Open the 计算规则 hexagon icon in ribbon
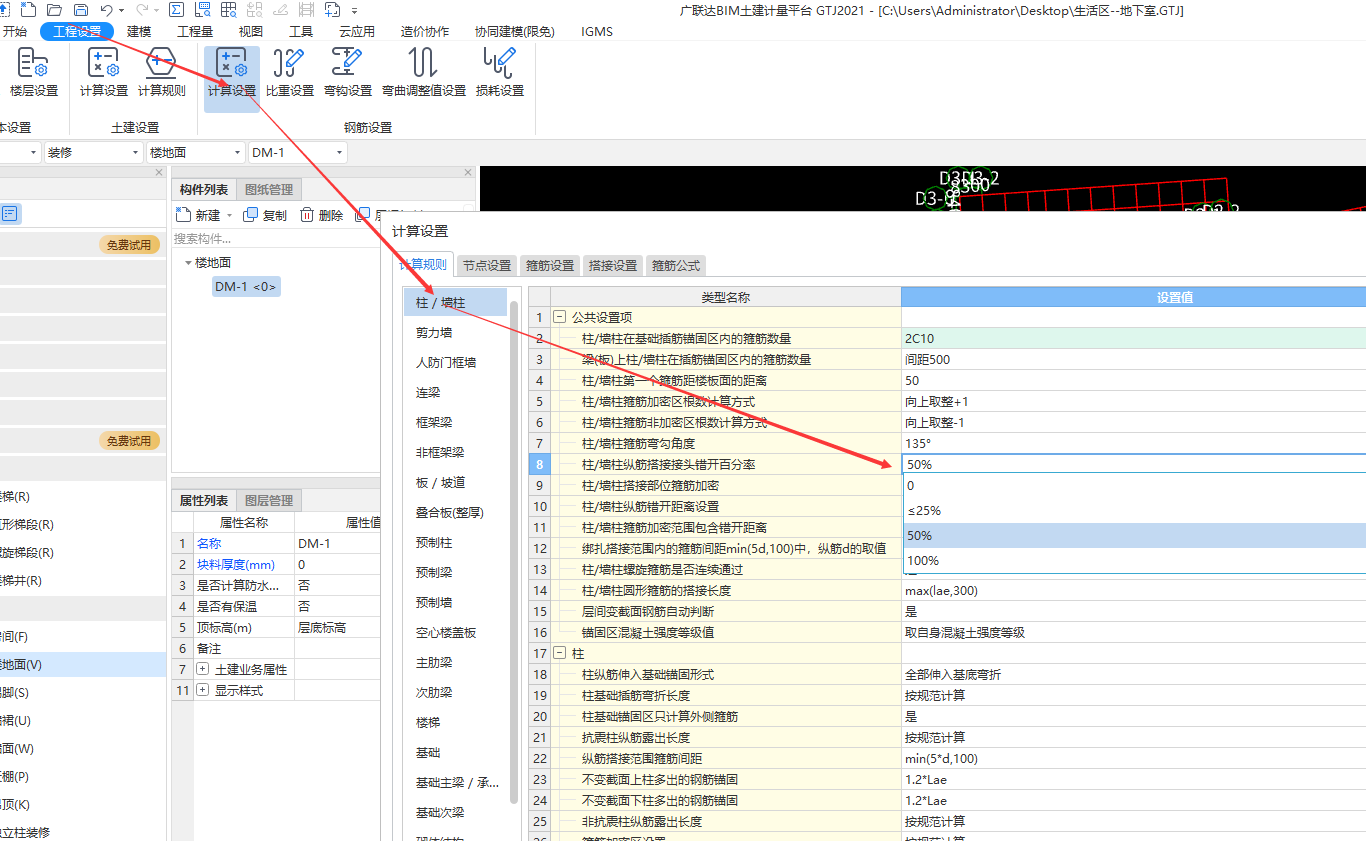This screenshot has width=1366, height=841. 161,74
